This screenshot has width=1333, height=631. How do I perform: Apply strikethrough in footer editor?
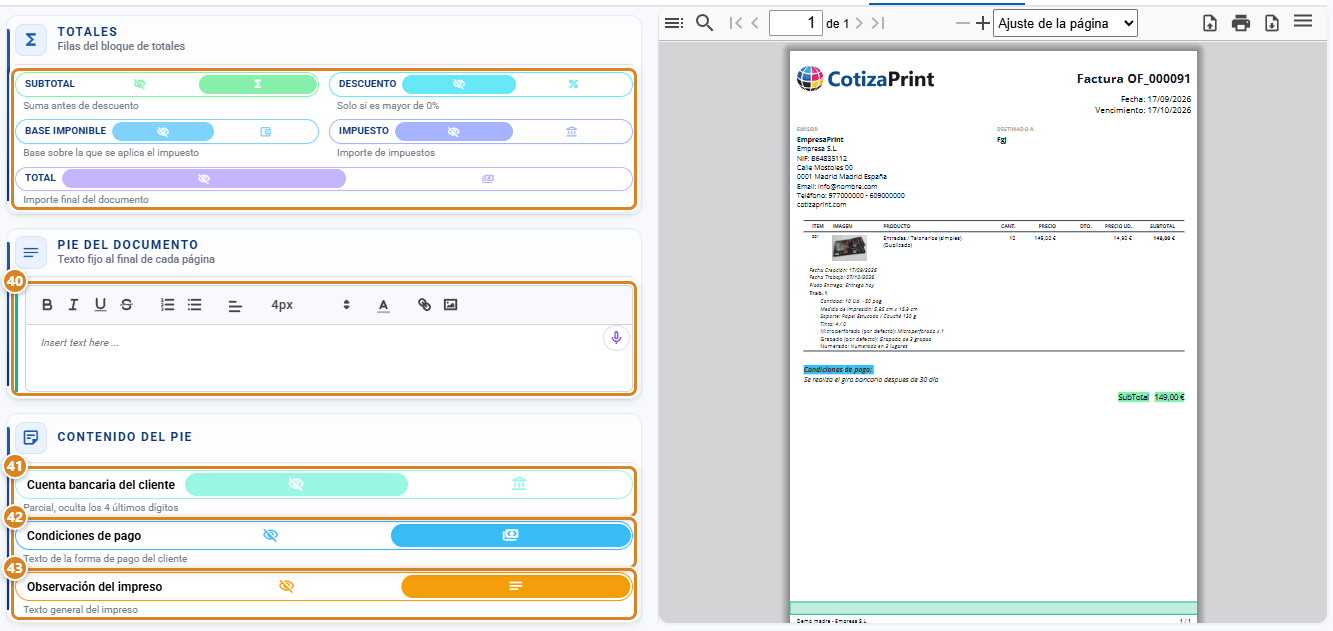(126, 305)
